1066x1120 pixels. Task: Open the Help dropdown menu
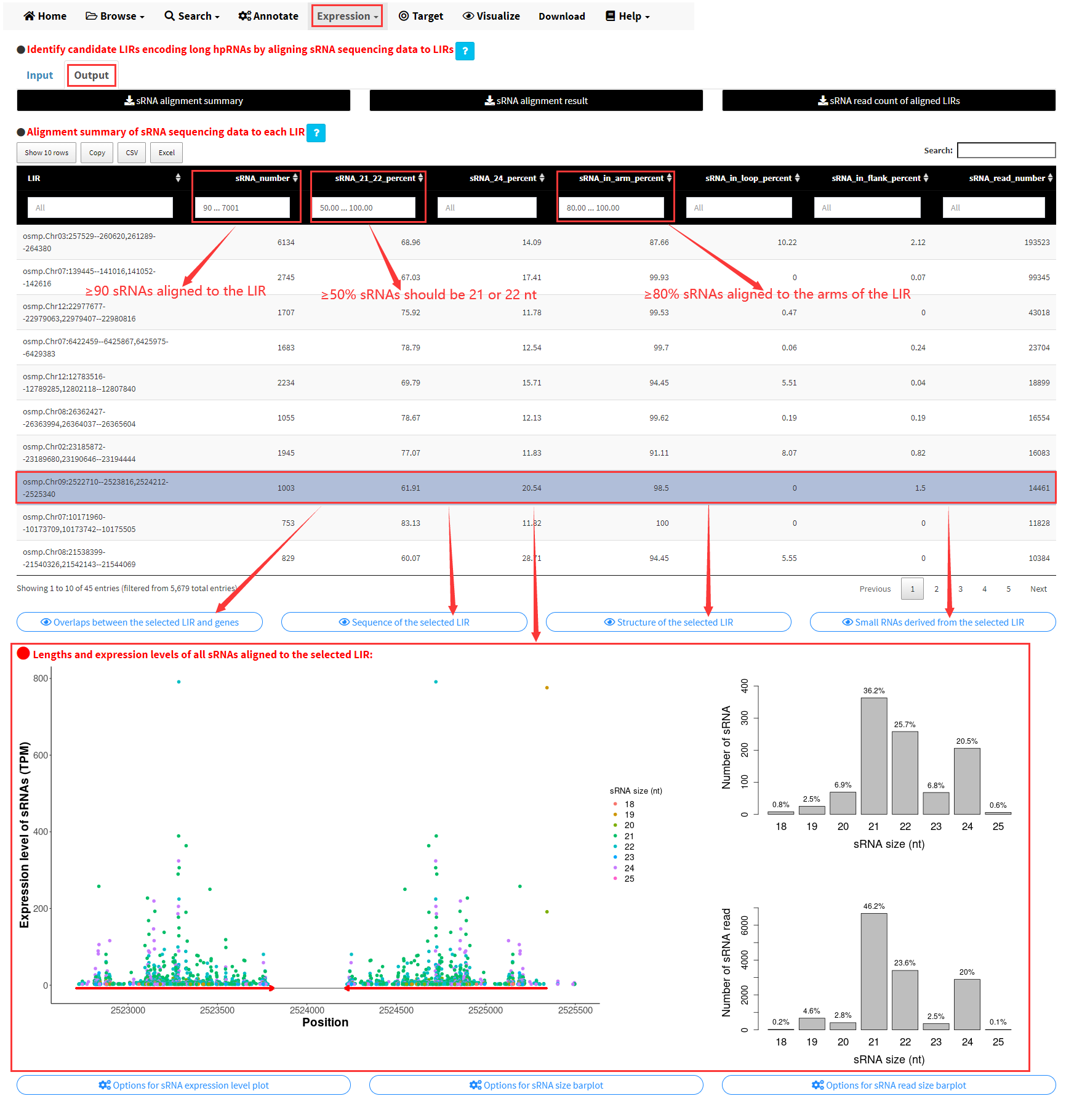628,16
